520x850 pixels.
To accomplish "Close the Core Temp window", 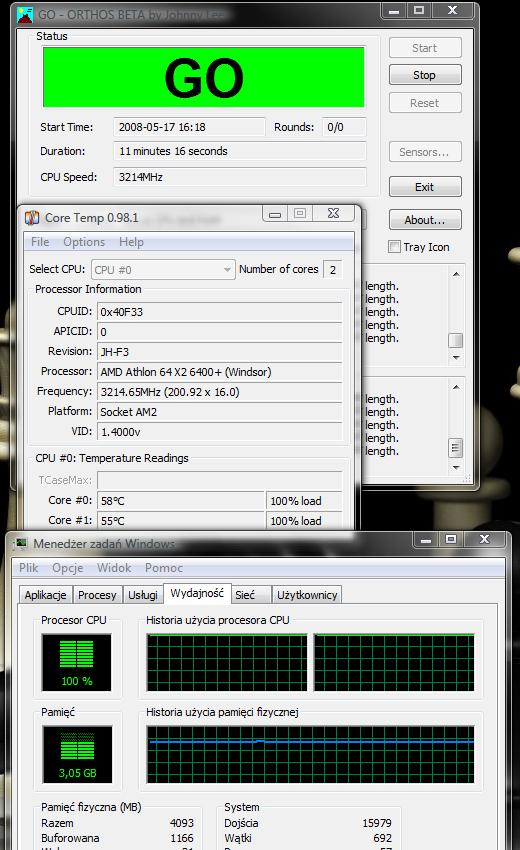I will coord(333,214).
